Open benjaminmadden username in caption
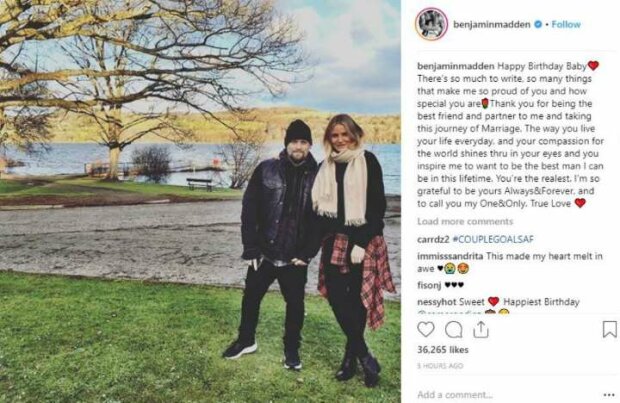The width and height of the screenshot is (620, 403). click(x=456, y=66)
